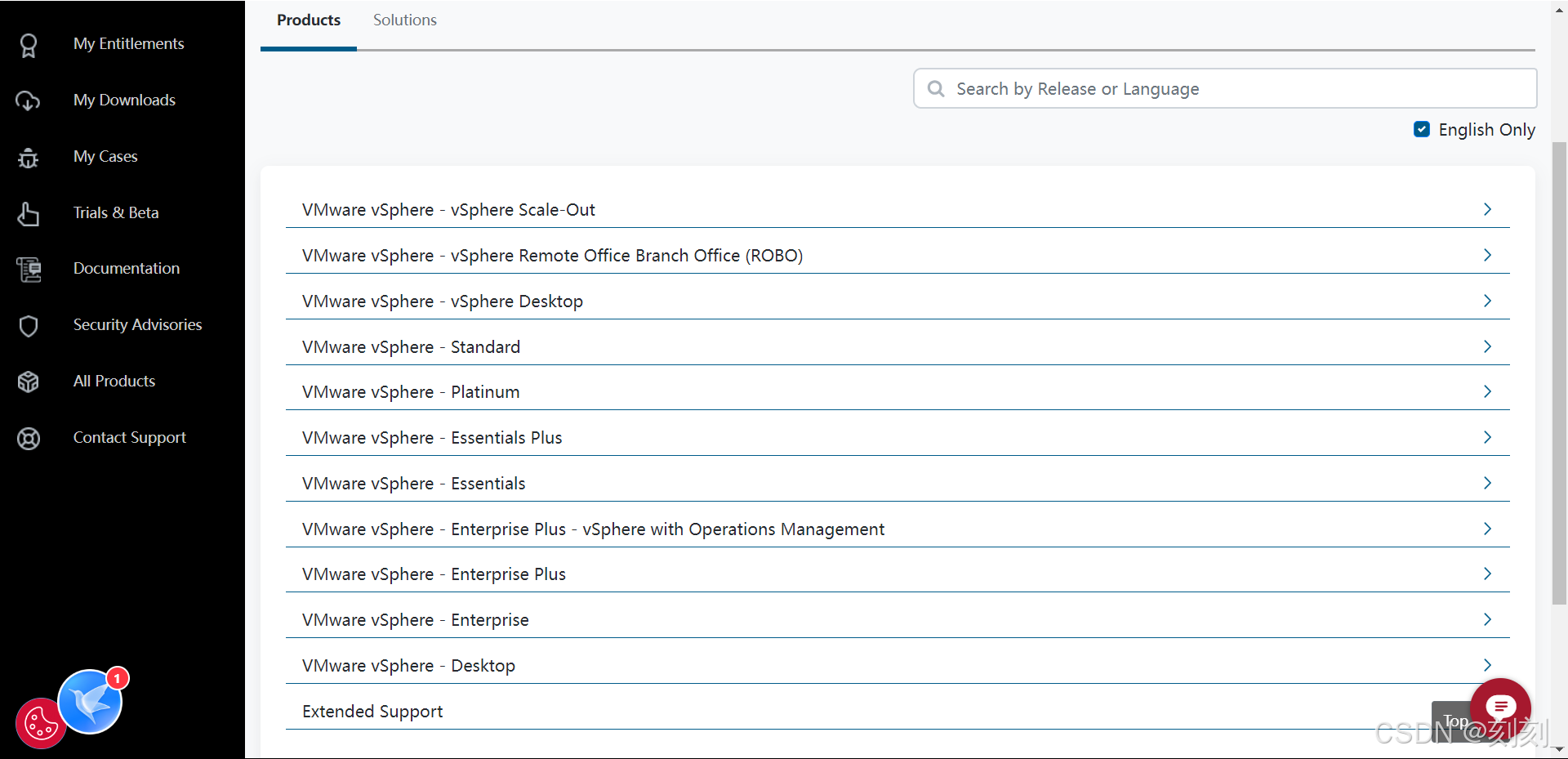
Task: Click the Documentation scroll icon
Action: (x=29, y=269)
